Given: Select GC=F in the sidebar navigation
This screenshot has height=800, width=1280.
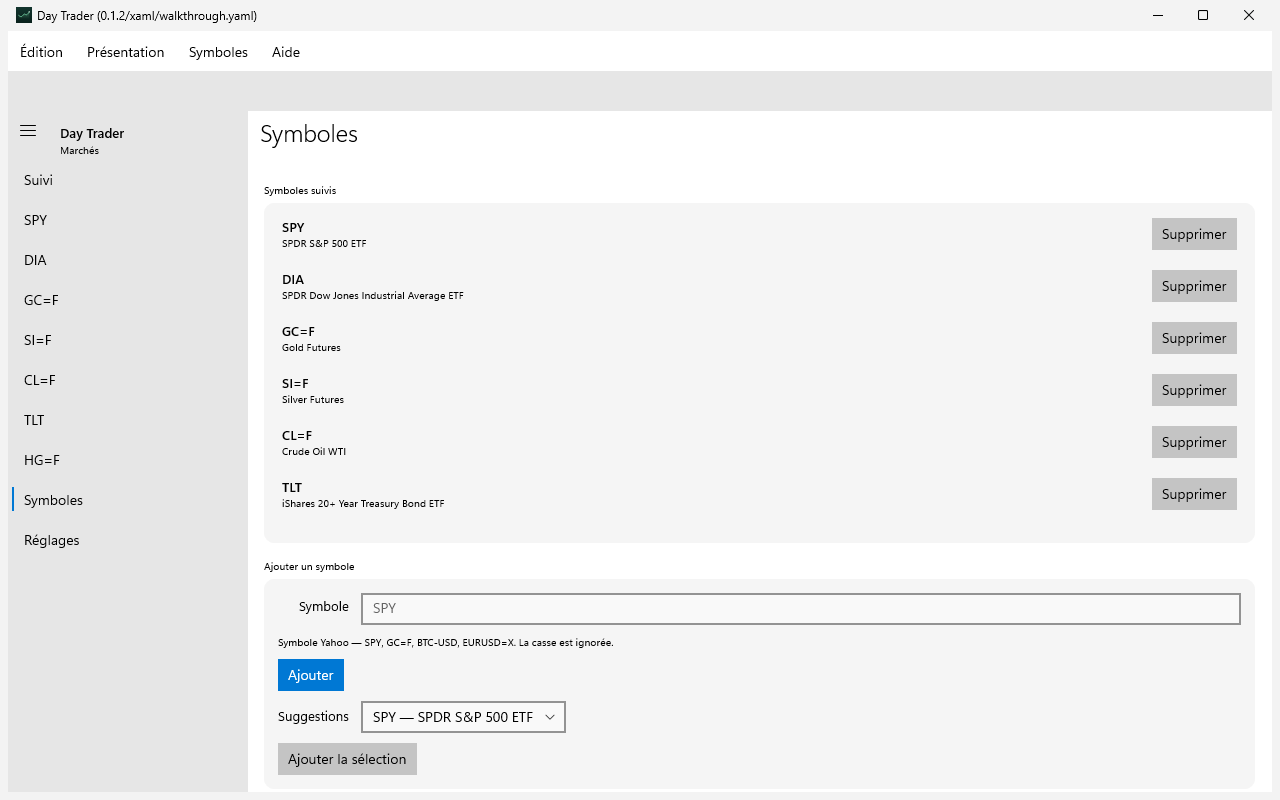Looking at the screenshot, I should point(128,300).
